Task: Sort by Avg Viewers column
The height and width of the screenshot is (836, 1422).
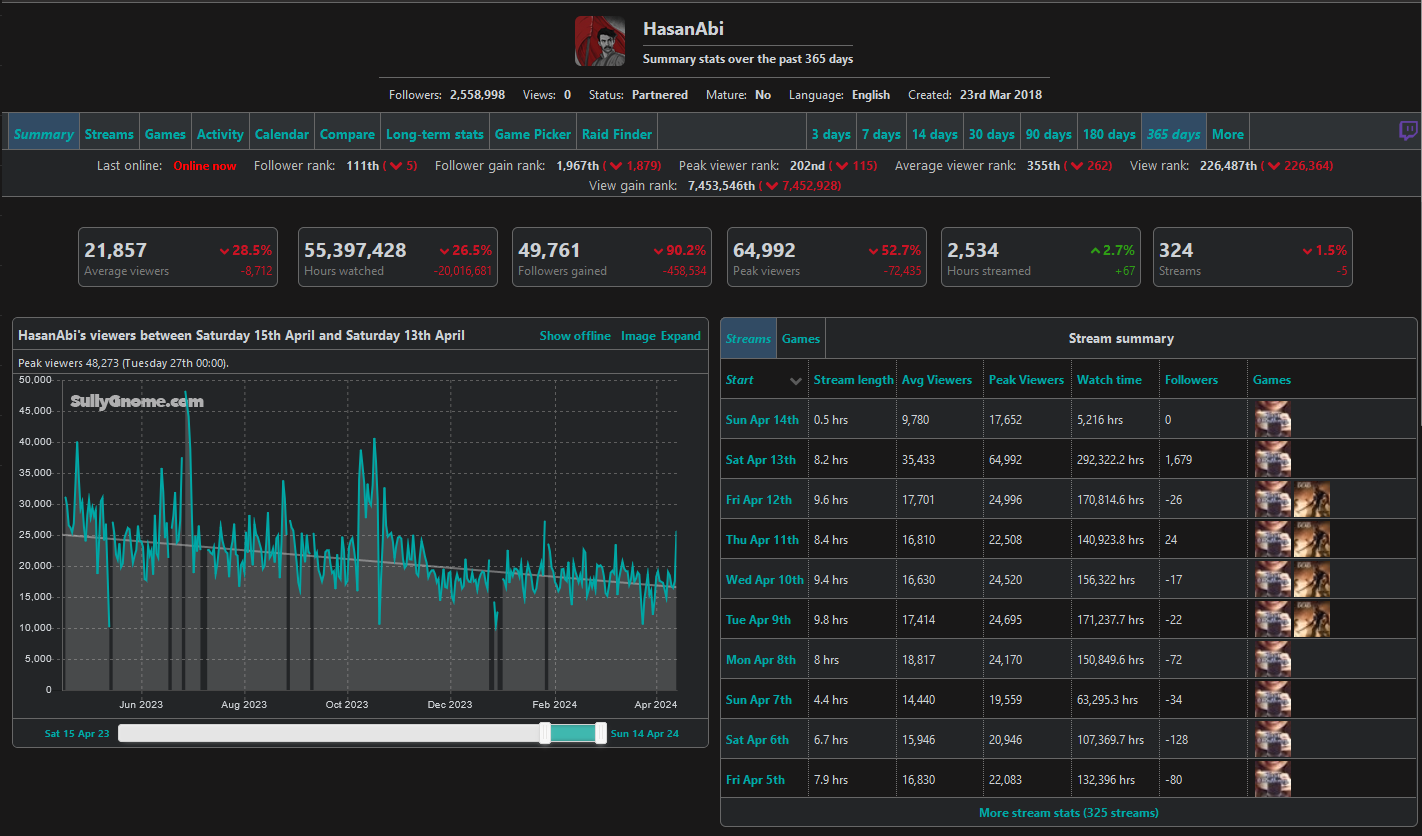Action: (936, 380)
